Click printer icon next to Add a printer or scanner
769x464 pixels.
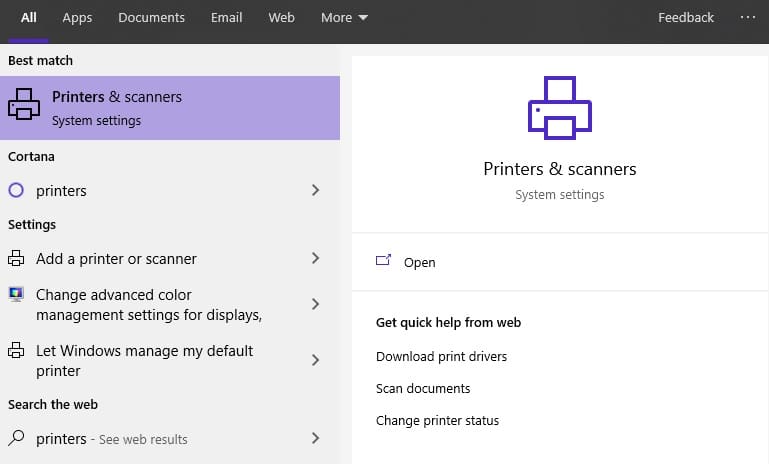[16, 258]
